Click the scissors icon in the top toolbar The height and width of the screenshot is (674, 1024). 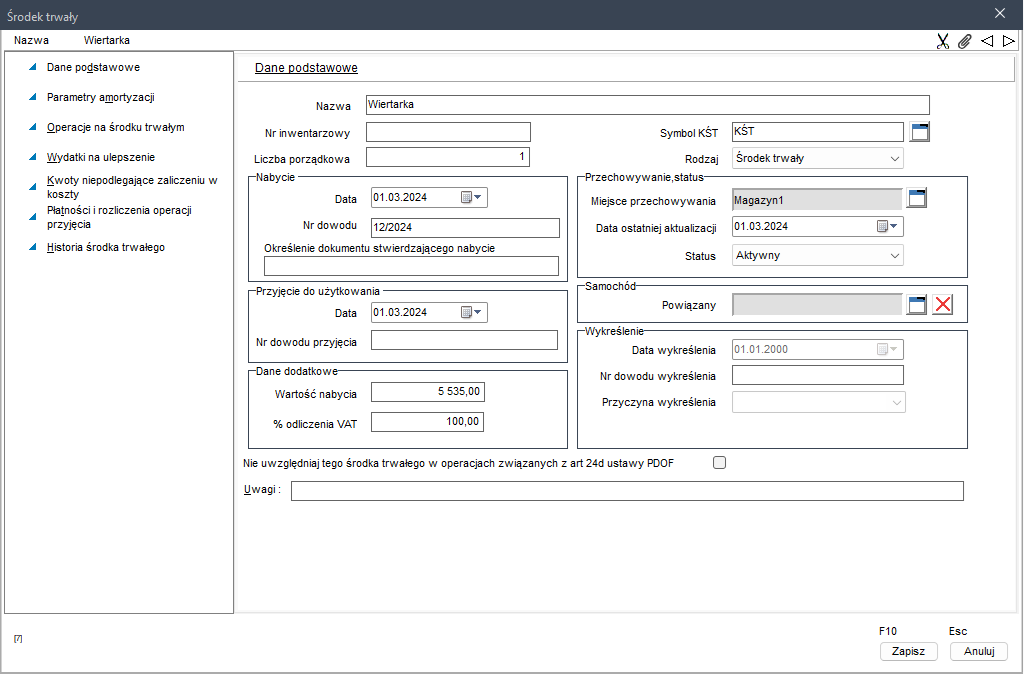click(942, 41)
